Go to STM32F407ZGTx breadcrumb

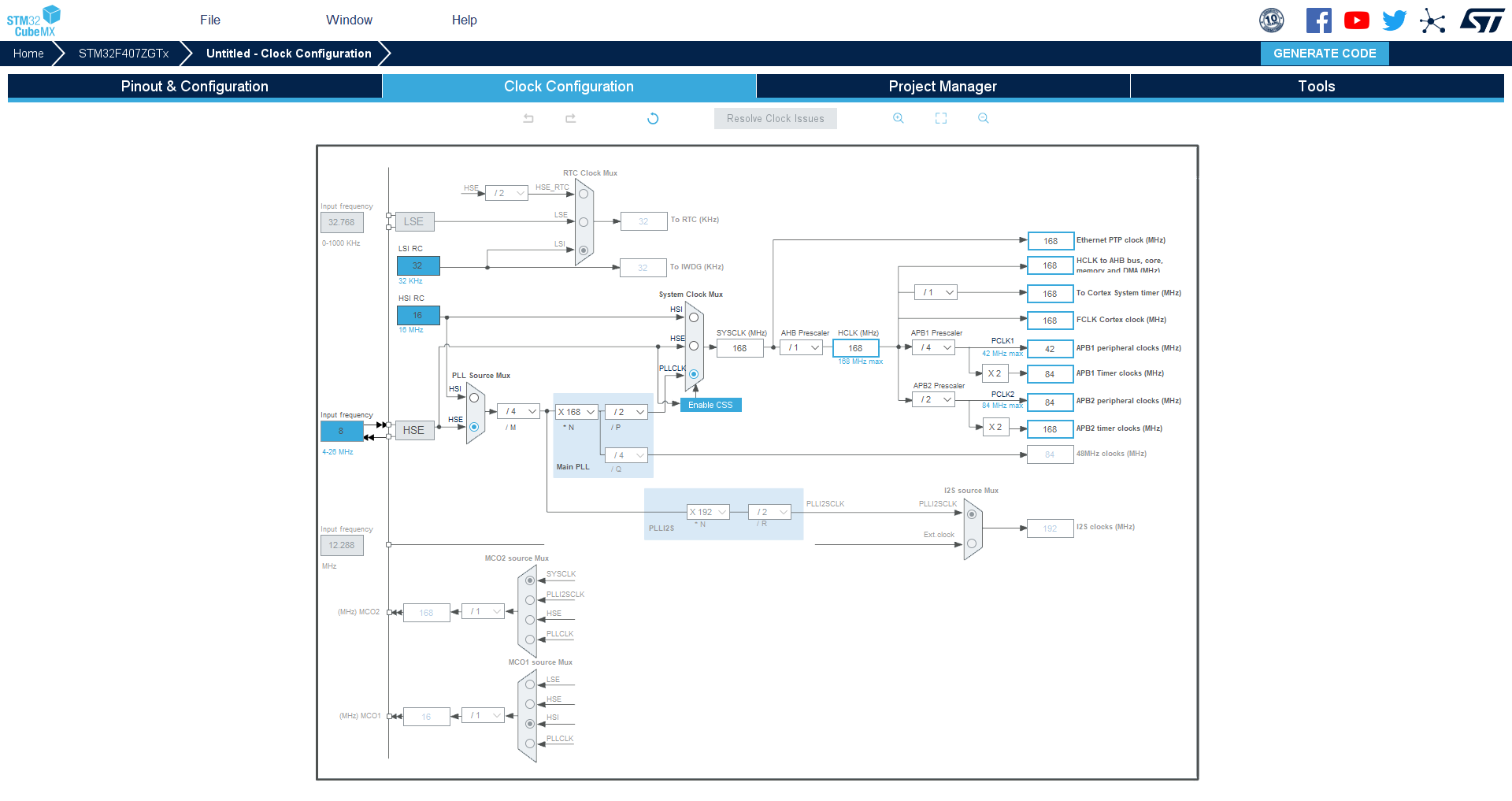click(x=124, y=54)
